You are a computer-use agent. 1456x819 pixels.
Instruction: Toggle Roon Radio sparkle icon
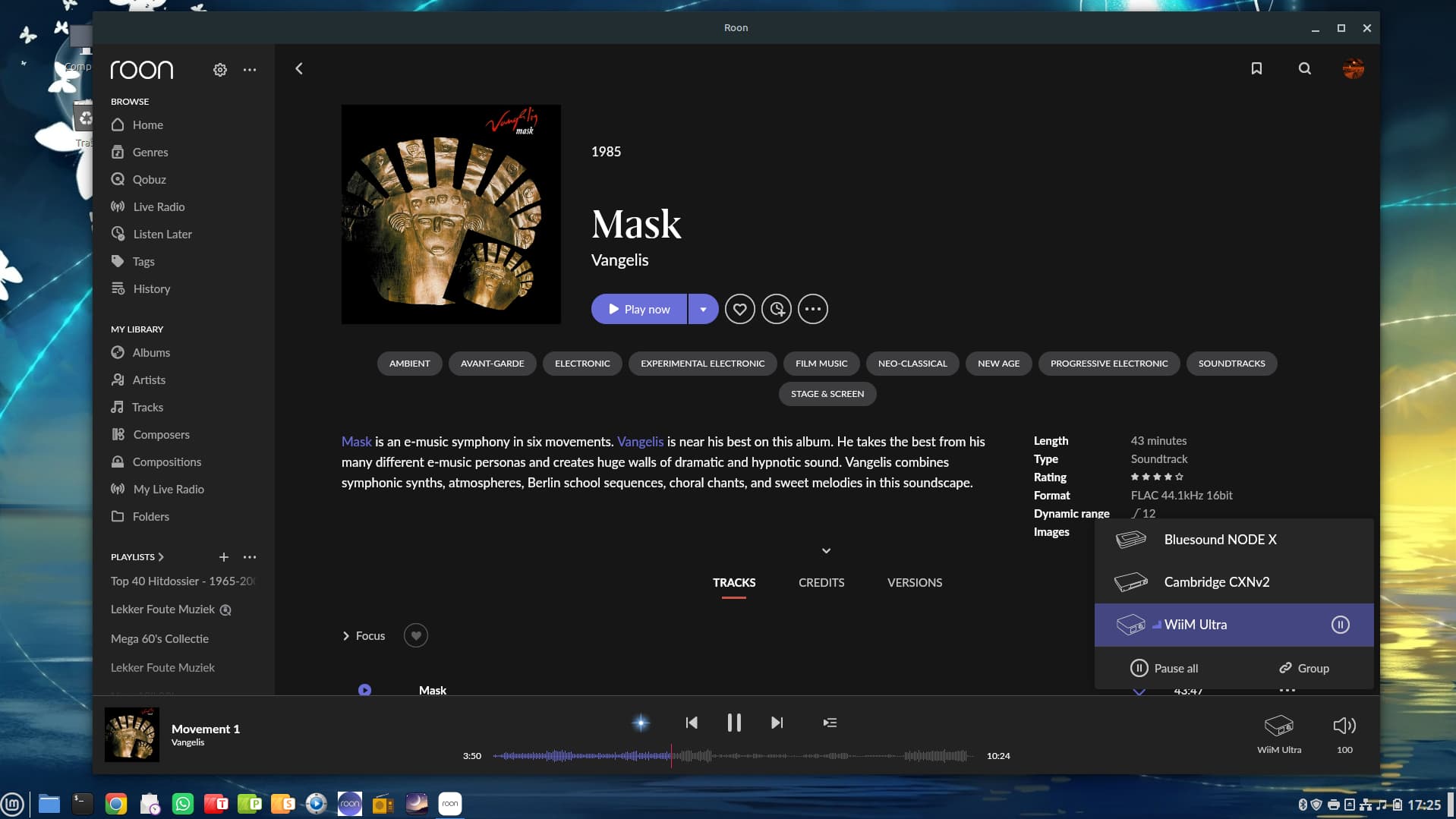coord(641,723)
